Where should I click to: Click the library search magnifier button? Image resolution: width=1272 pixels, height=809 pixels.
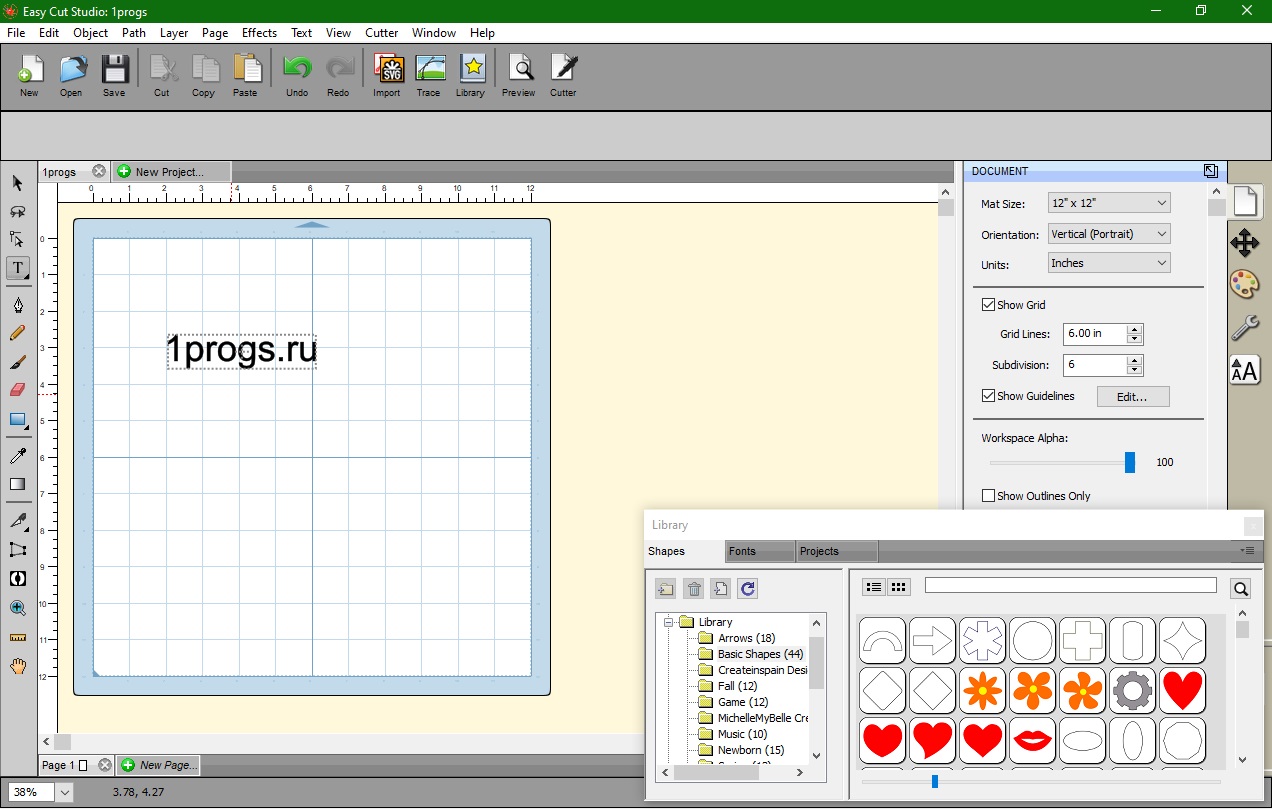point(1240,589)
